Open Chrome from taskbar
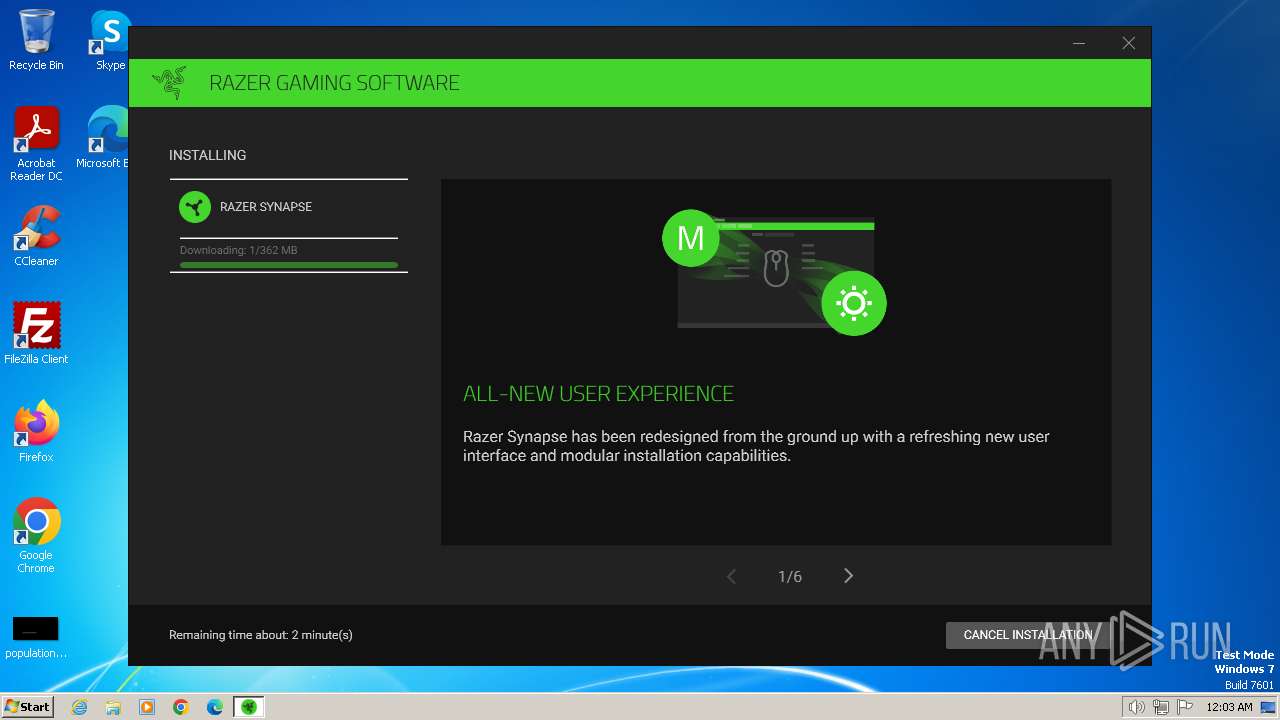Screen dimensions: 1280x720 pyautogui.click(x=181, y=707)
